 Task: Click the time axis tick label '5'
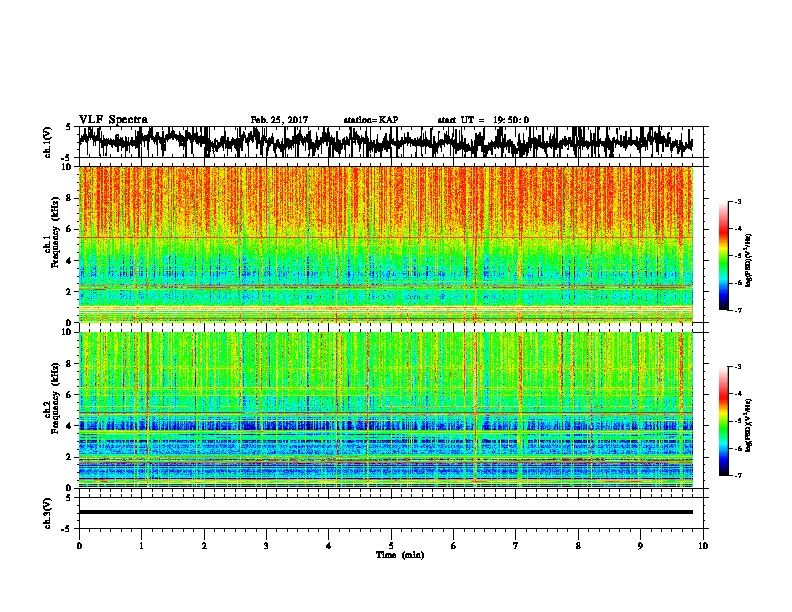pos(391,545)
